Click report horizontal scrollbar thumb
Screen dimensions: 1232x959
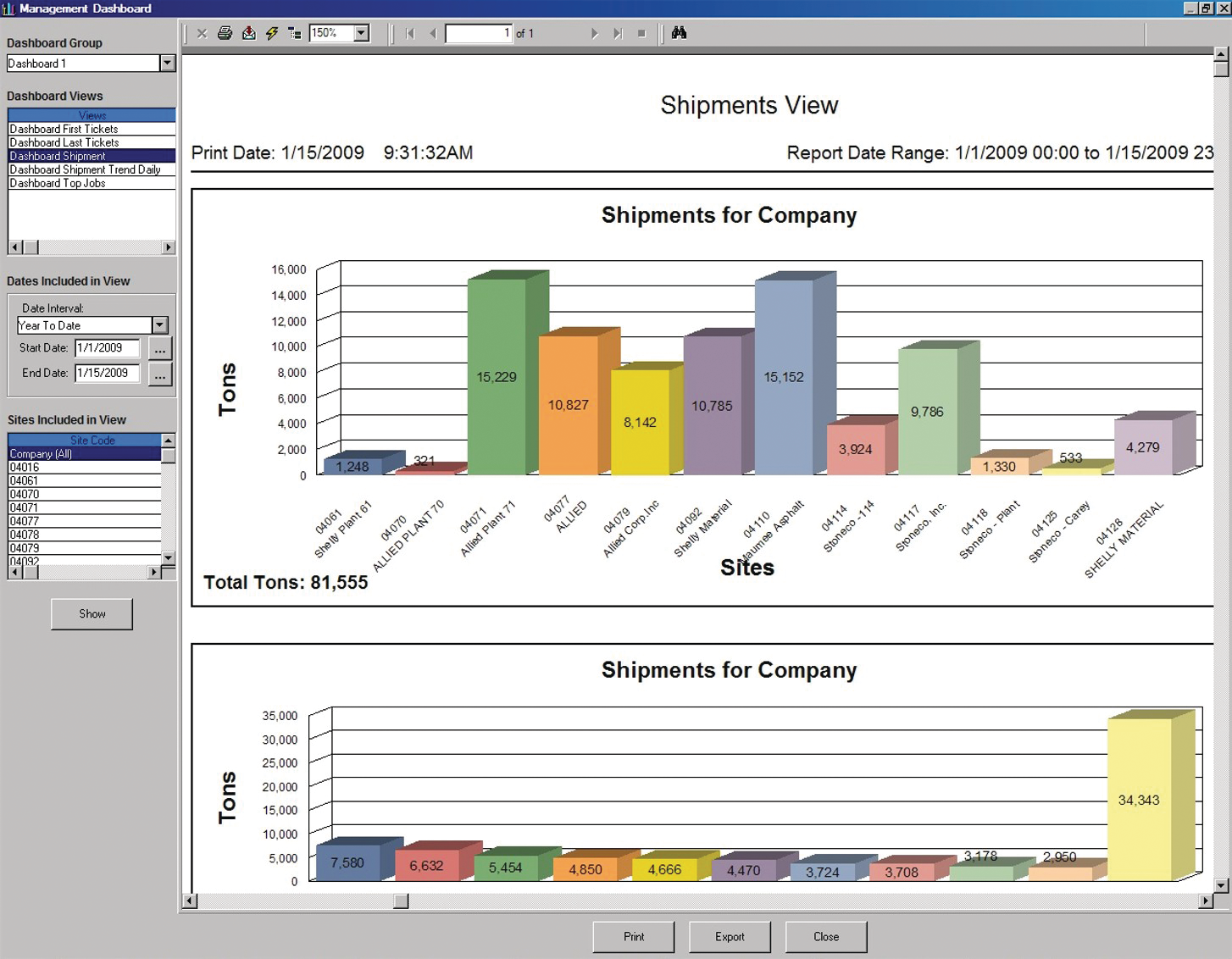click(x=401, y=901)
